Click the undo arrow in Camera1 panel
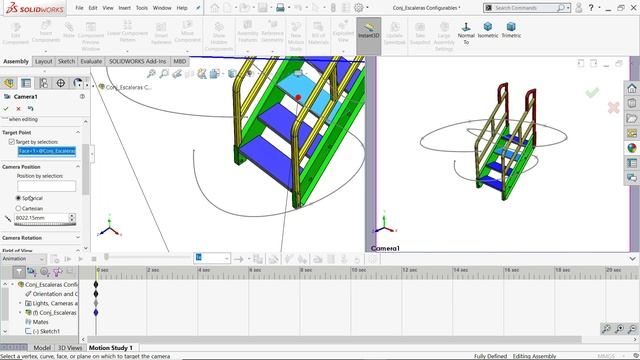Viewport: 640px width, 360px height. pyautogui.click(x=31, y=109)
